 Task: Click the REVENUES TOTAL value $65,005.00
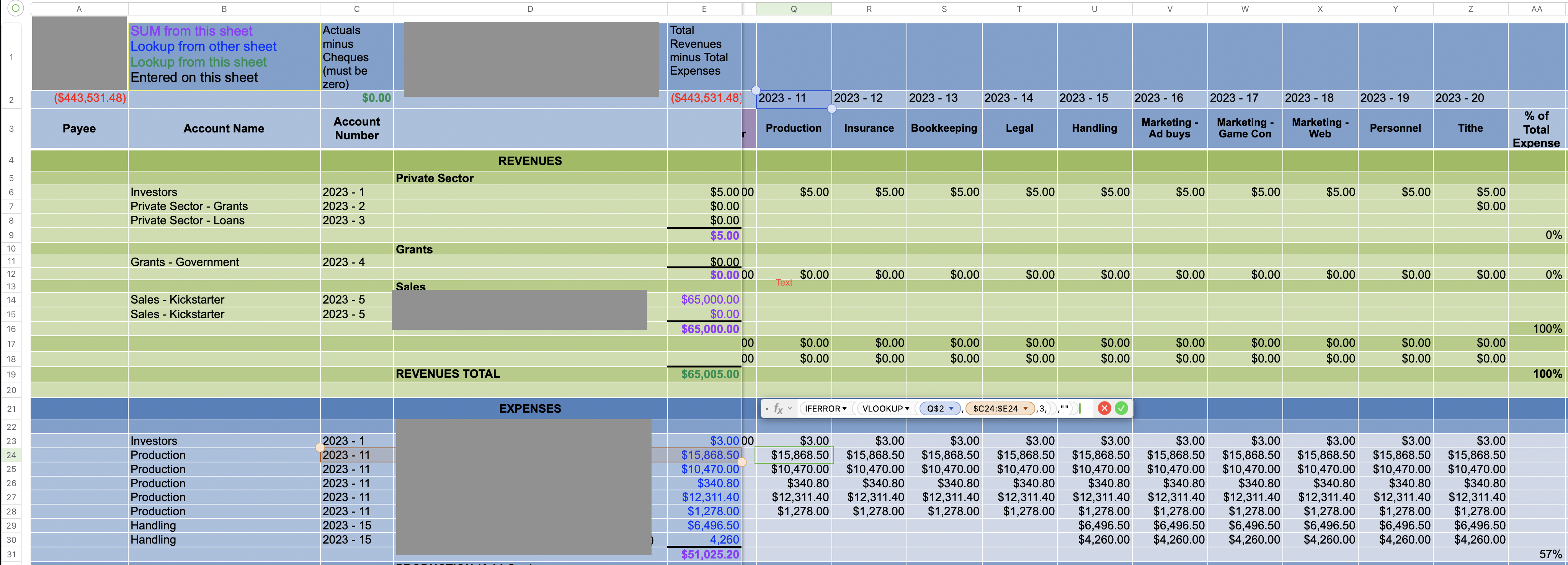709,374
